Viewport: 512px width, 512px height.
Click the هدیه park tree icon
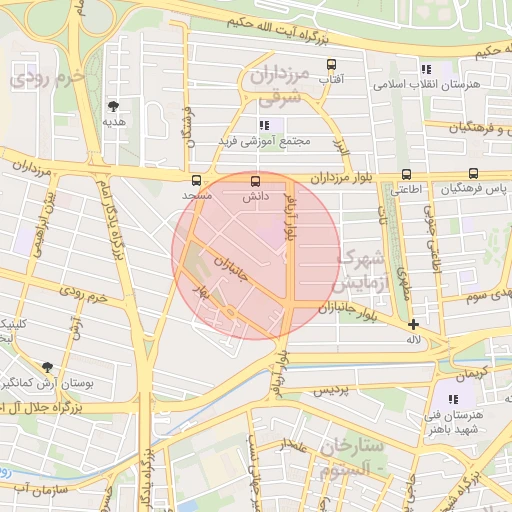[114, 107]
